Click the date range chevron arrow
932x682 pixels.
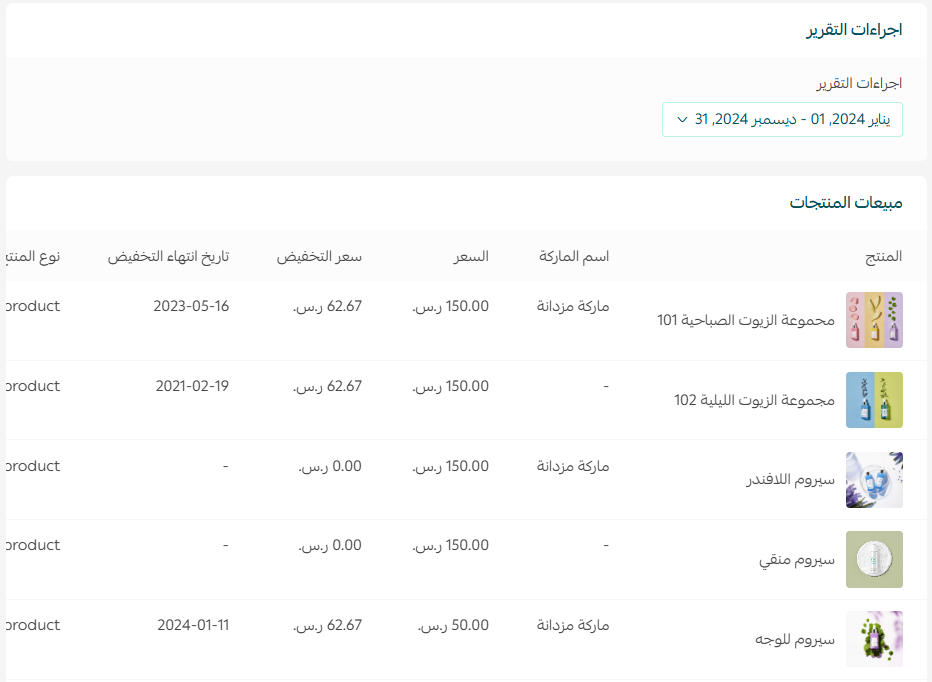click(x=682, y=119)
